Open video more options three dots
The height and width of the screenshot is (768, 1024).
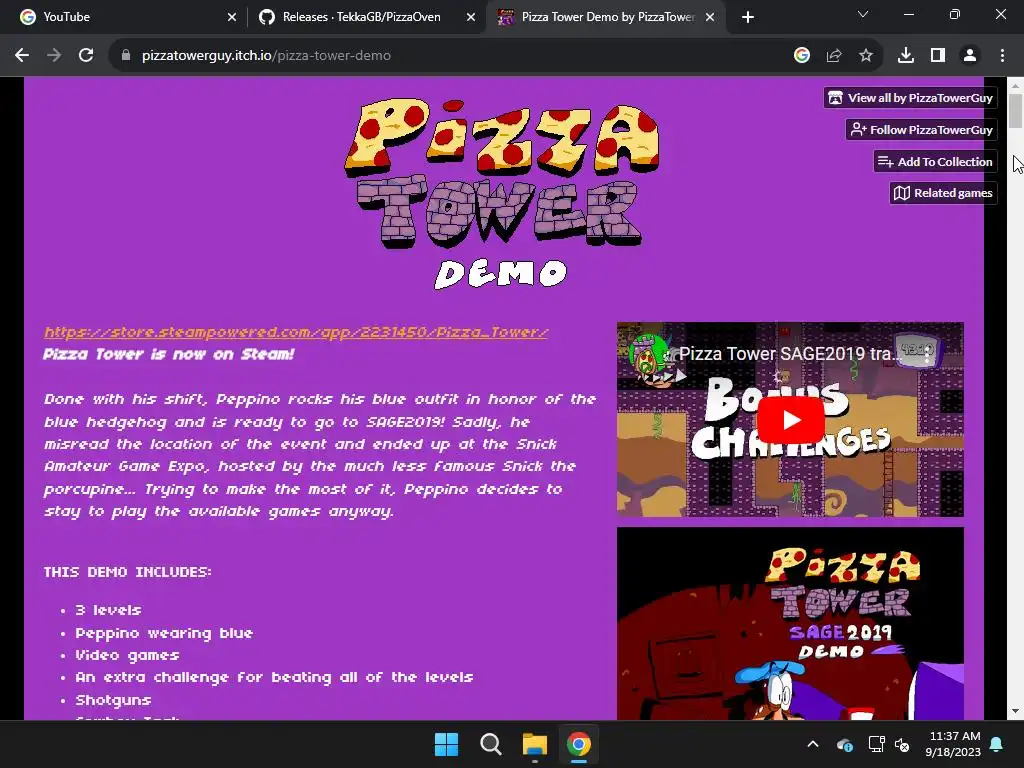tap(927, 353)
